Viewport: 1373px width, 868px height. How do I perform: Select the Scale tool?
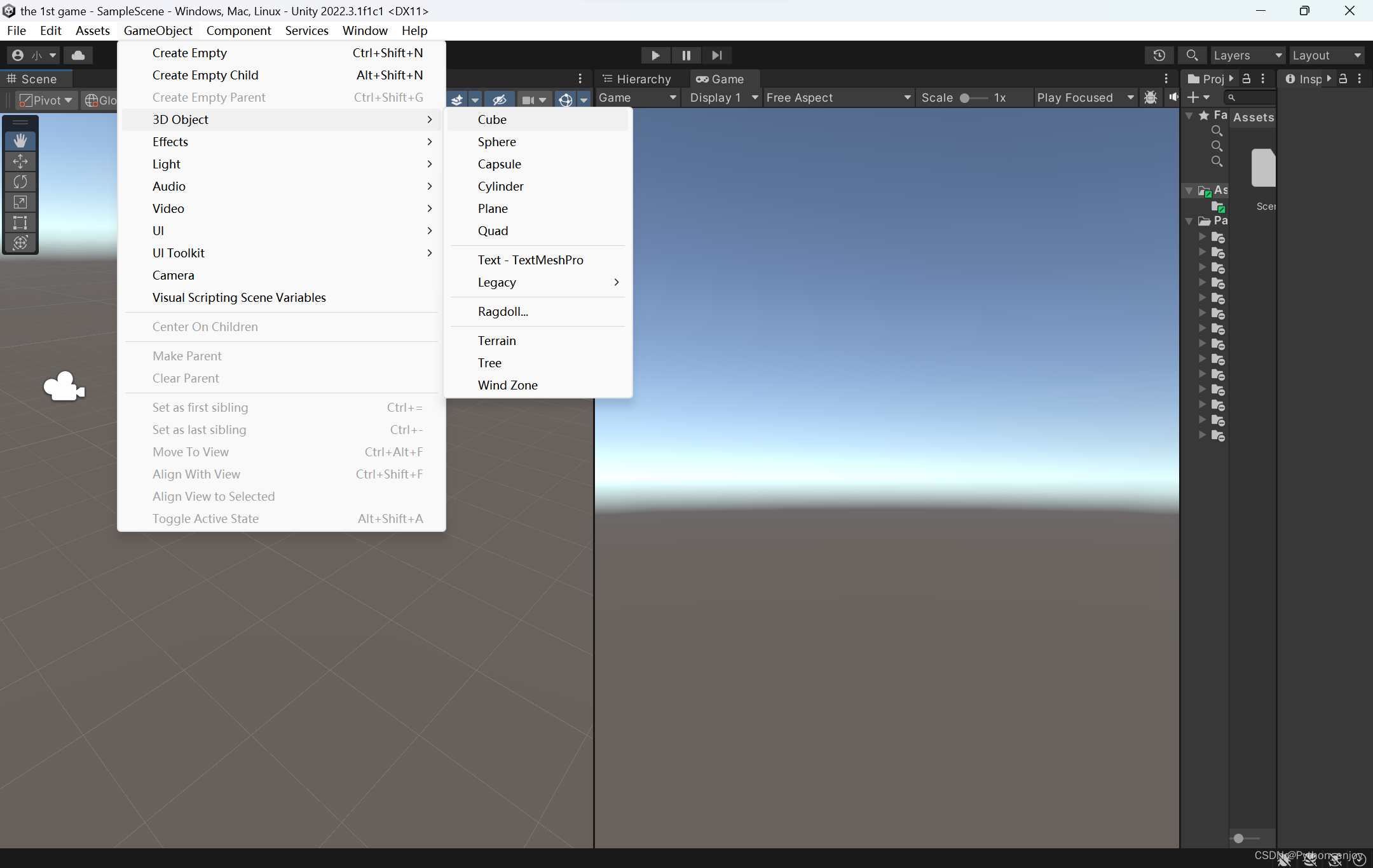pos(20,202)
